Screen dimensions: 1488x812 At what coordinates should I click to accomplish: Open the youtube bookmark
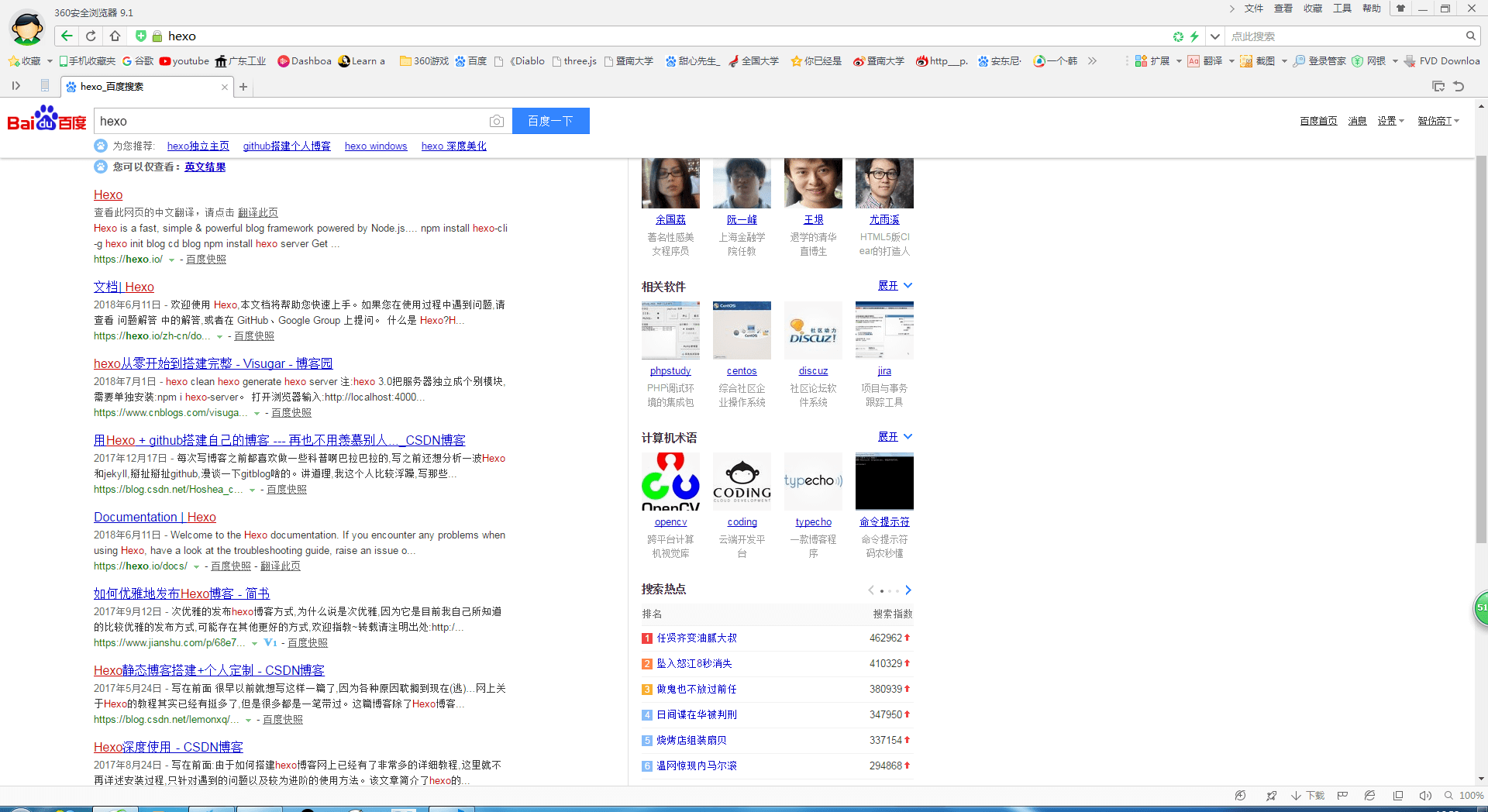pyautogui.click(x=184, y=61)
